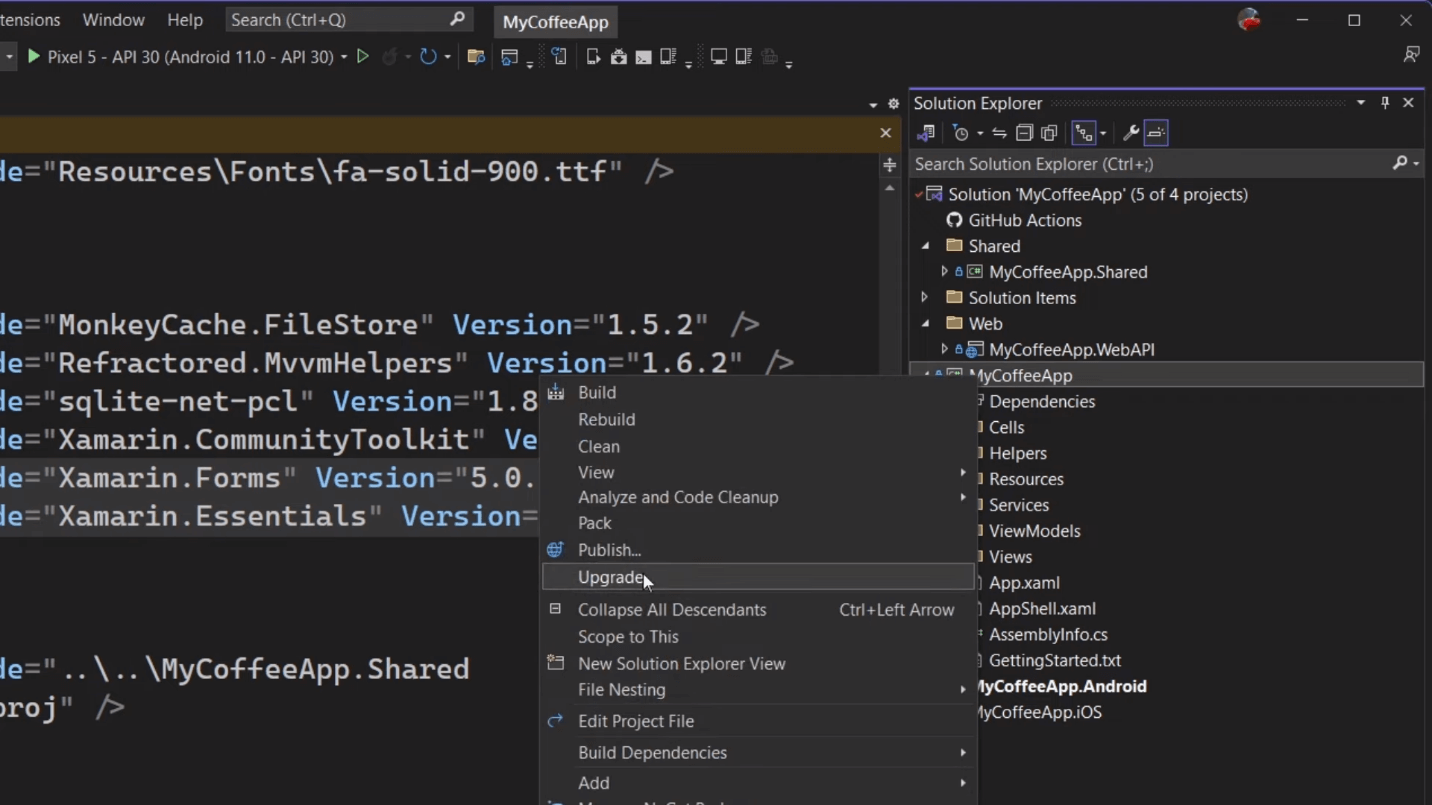
Task: Select MyCoffeeApp.Android project
Action: pyautogui.click(x=1060, y=686)
